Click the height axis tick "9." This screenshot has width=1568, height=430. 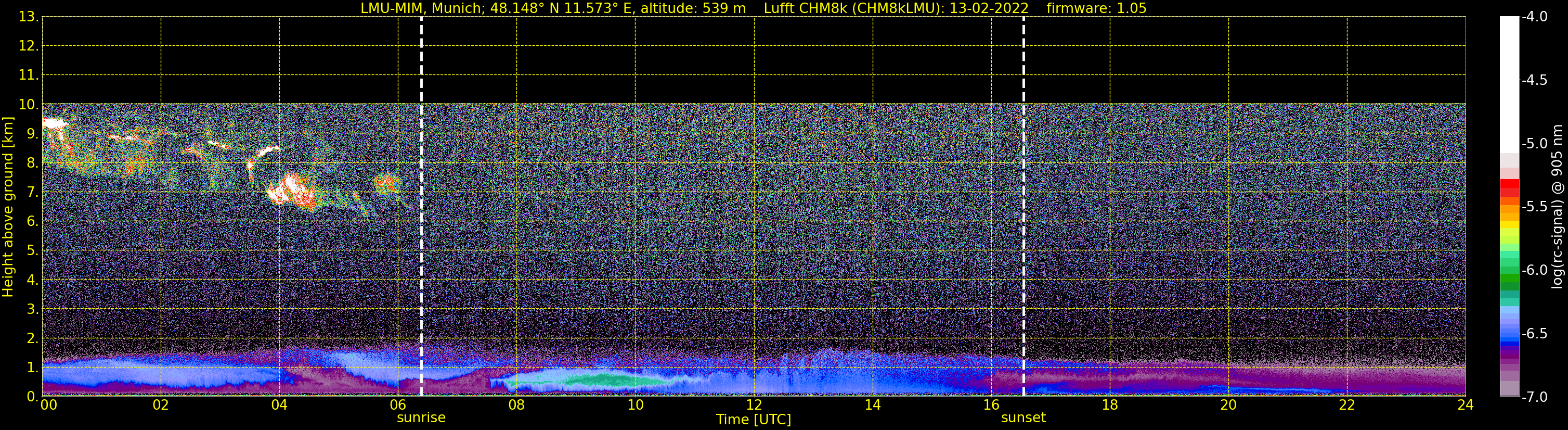tap(32, 134)
